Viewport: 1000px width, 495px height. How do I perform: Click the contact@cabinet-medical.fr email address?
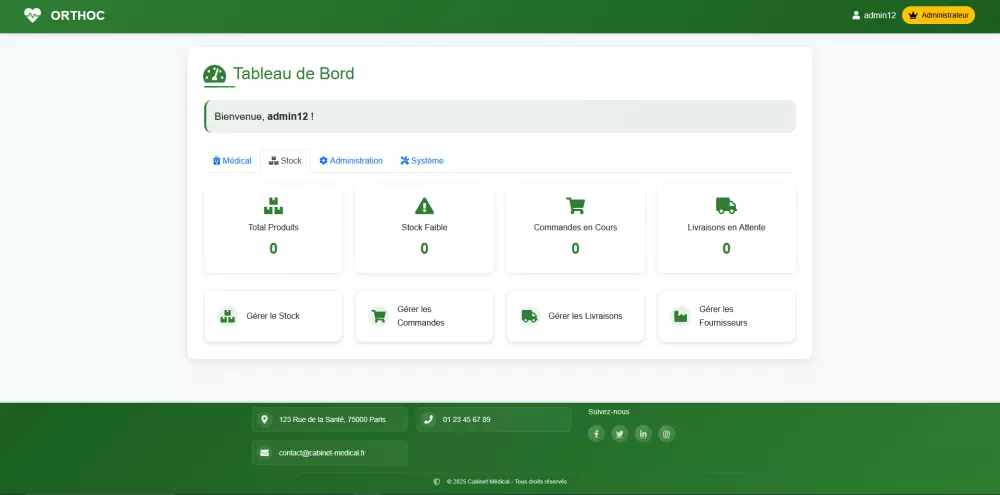click(x=321, y=453)
